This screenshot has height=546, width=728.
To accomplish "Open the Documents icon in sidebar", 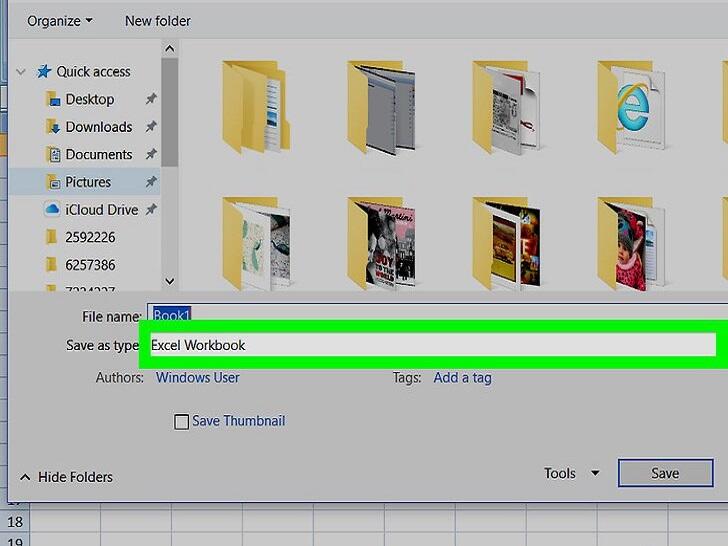I will pos(54,154).
